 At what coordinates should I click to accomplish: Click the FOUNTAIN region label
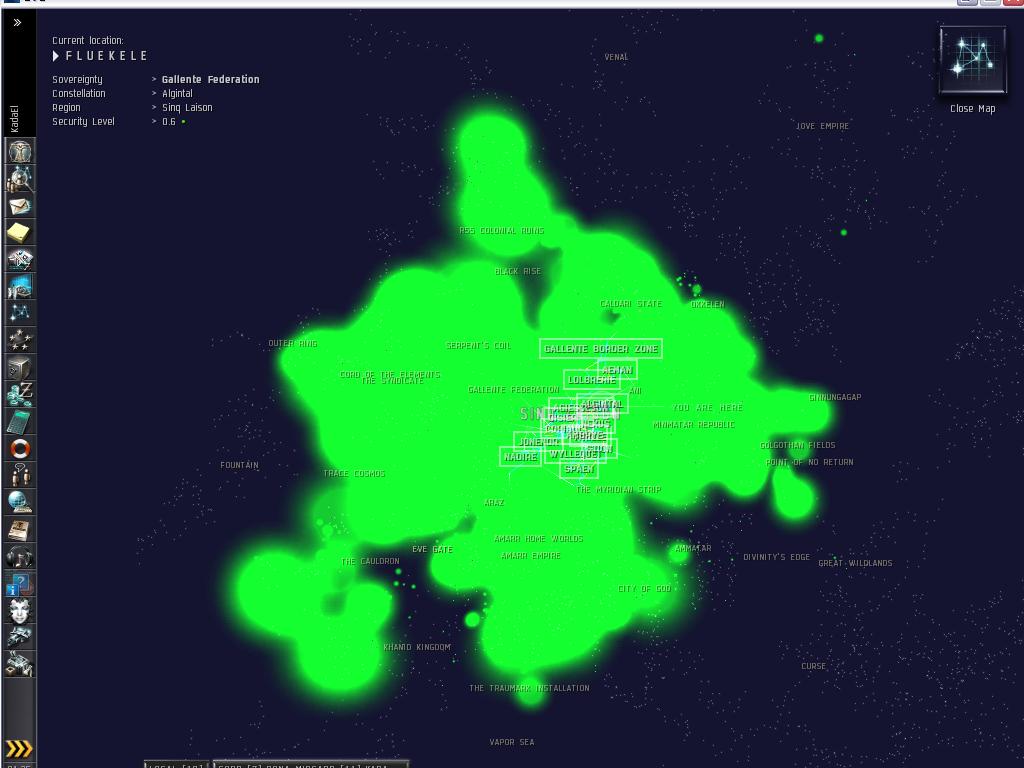coord(239,465)
